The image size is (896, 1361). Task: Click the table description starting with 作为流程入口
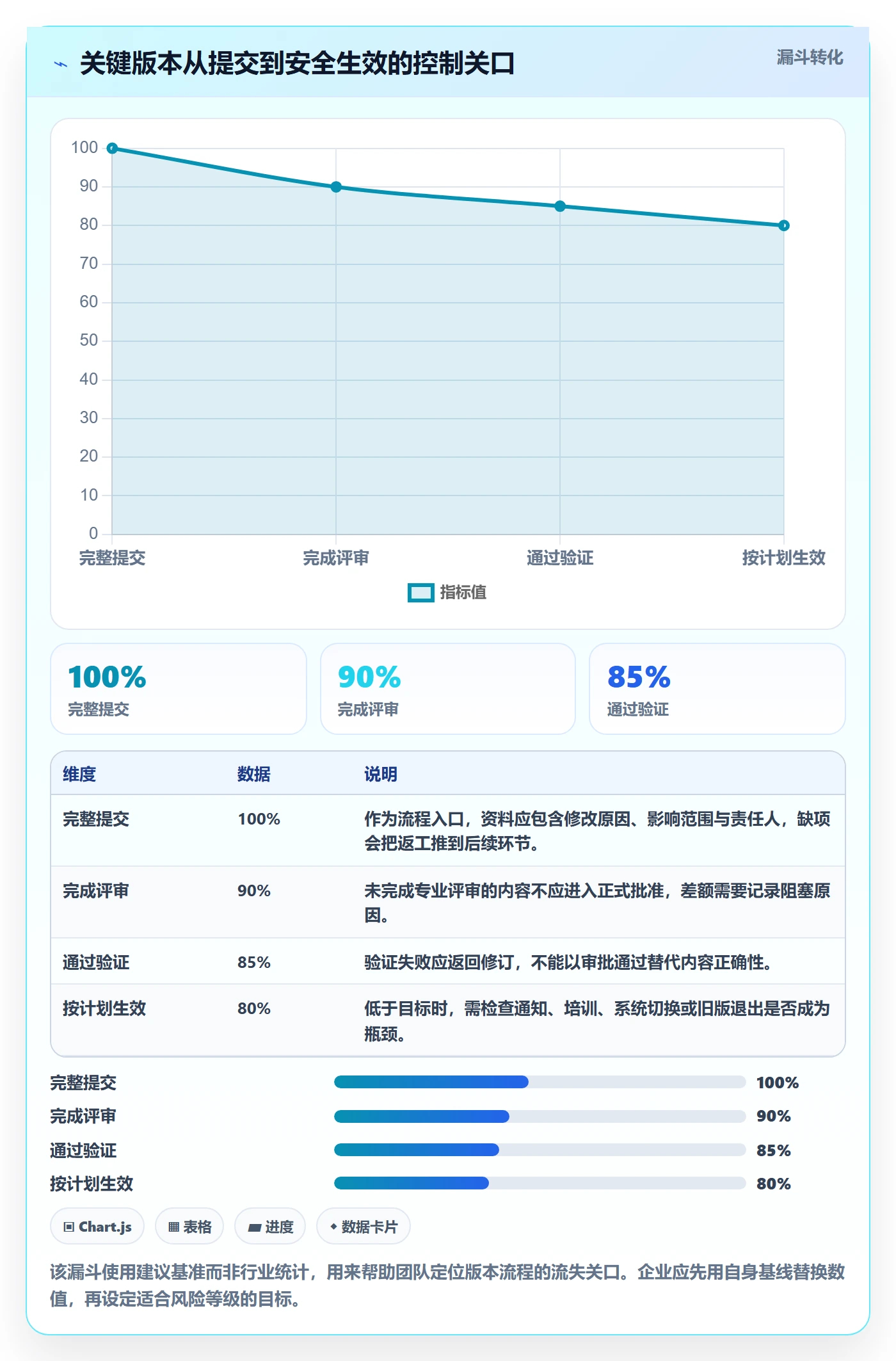(597, 831)
